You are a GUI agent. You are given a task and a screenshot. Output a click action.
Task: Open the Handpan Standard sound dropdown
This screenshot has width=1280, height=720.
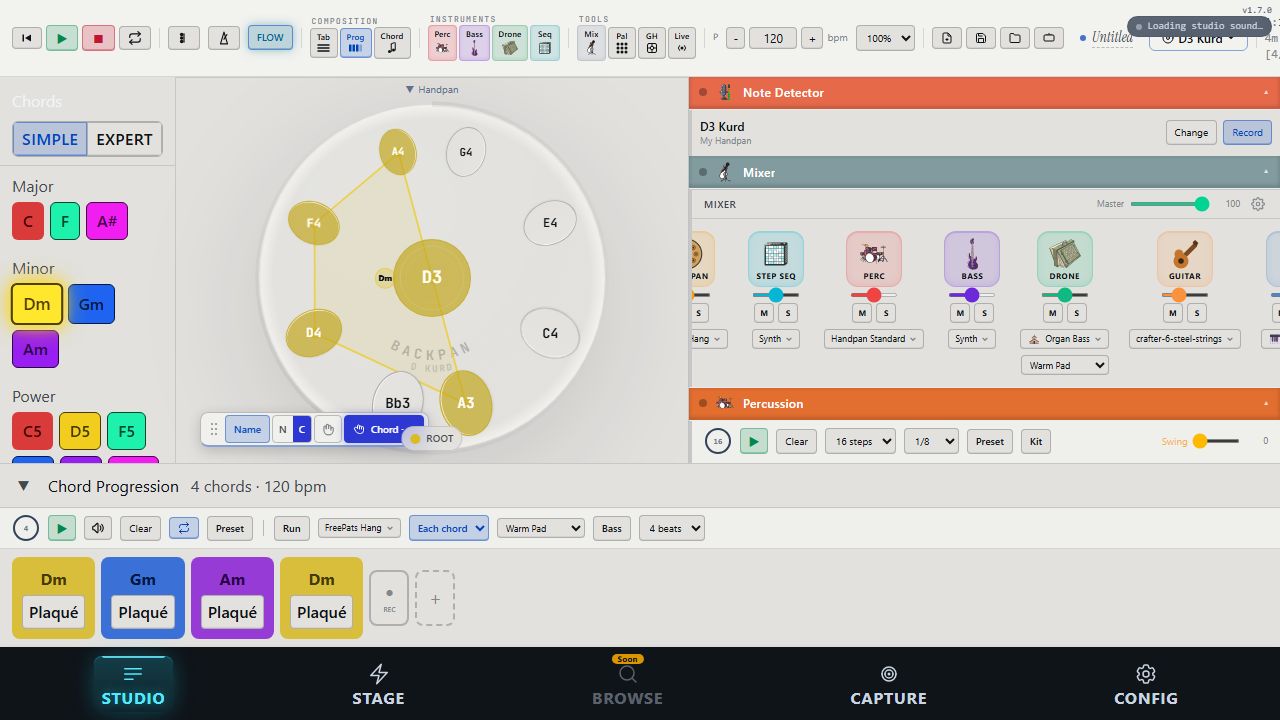pos(874,339)
